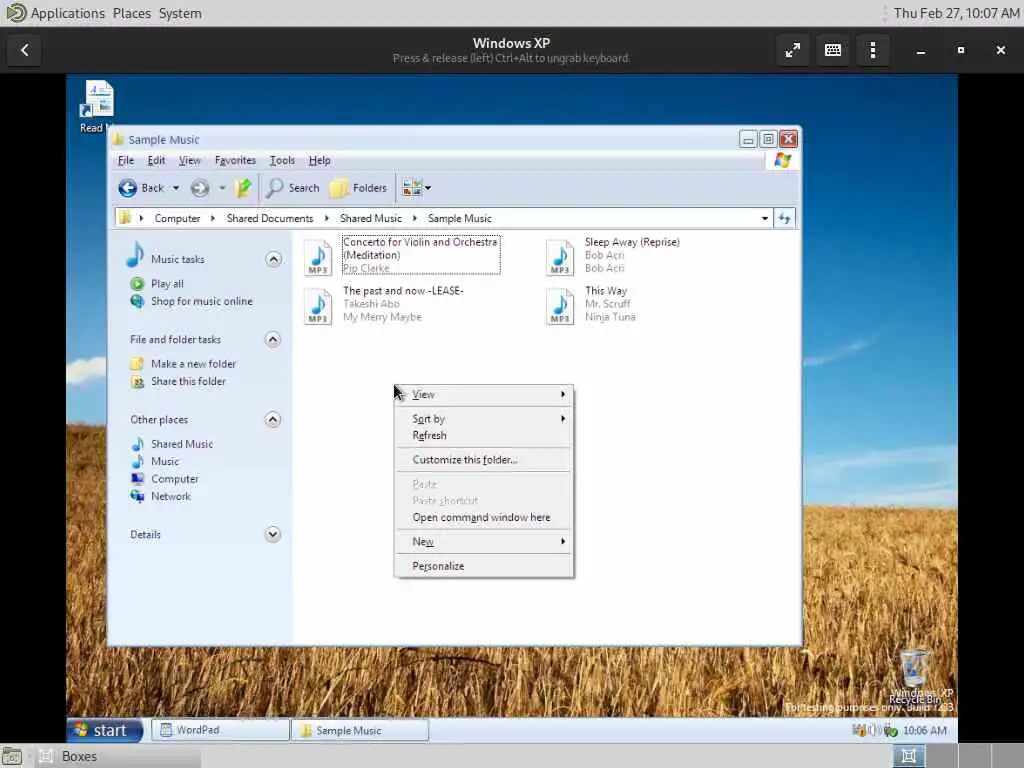Click the Music link in Other places

[x=165, y=462]
